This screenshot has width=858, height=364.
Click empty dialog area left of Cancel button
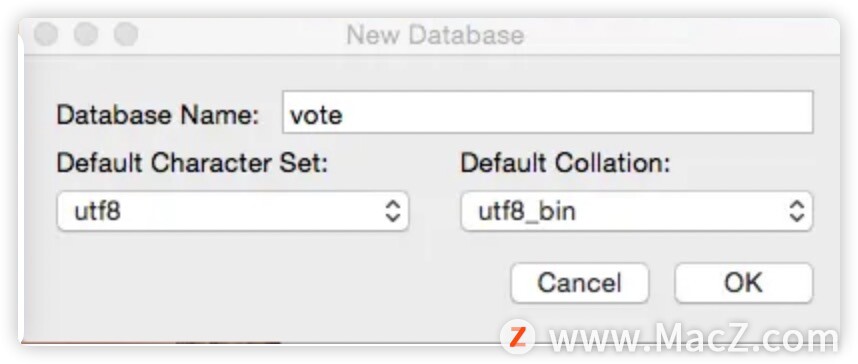tap(274, 283)
